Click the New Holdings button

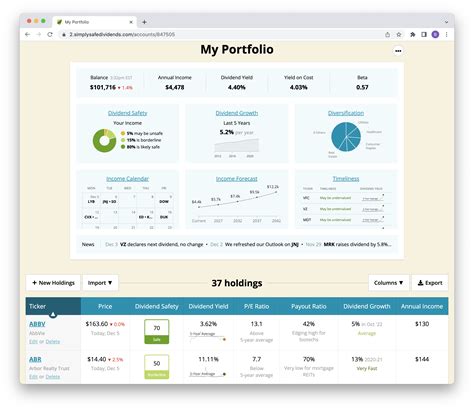53,283
